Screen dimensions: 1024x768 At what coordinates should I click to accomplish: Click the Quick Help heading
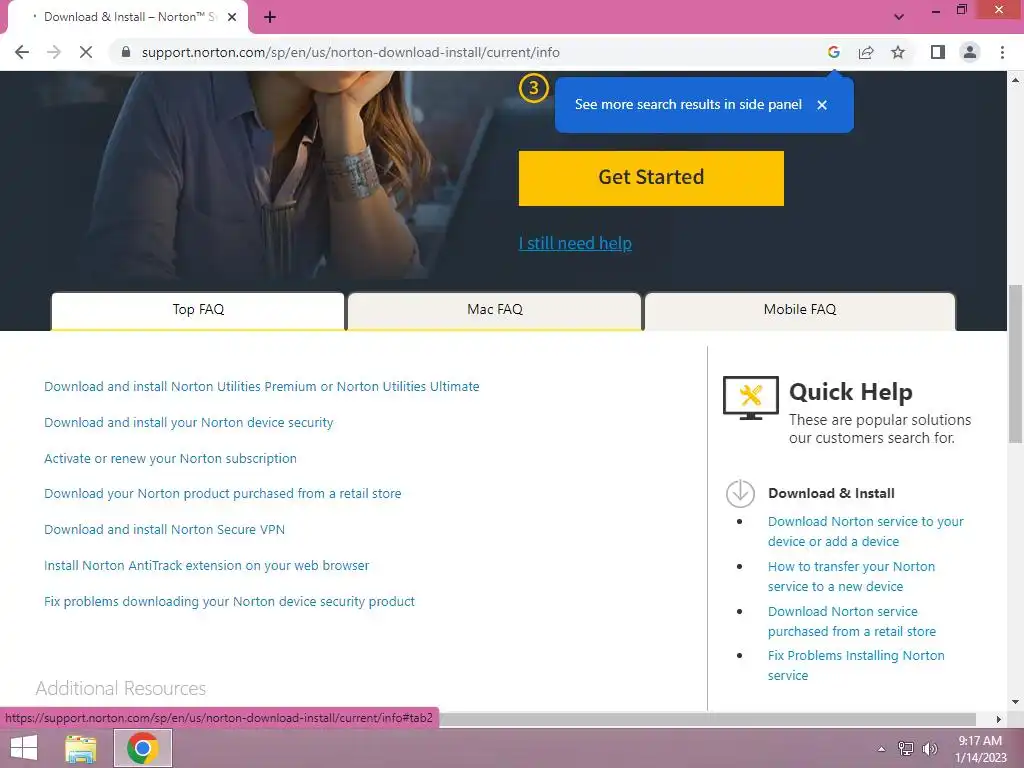(x=850, y=392)
